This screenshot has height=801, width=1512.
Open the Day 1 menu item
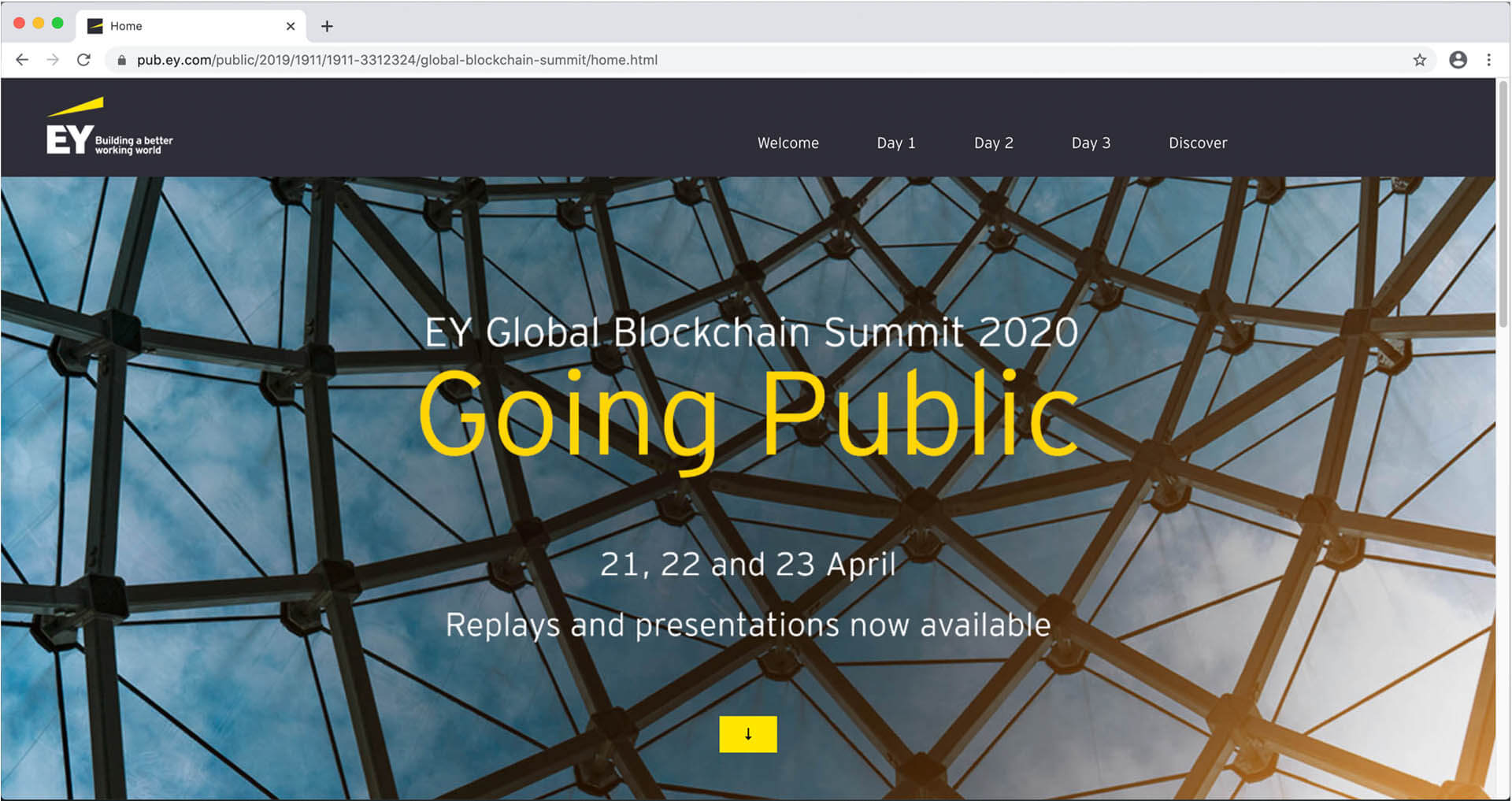click(896, 143)
